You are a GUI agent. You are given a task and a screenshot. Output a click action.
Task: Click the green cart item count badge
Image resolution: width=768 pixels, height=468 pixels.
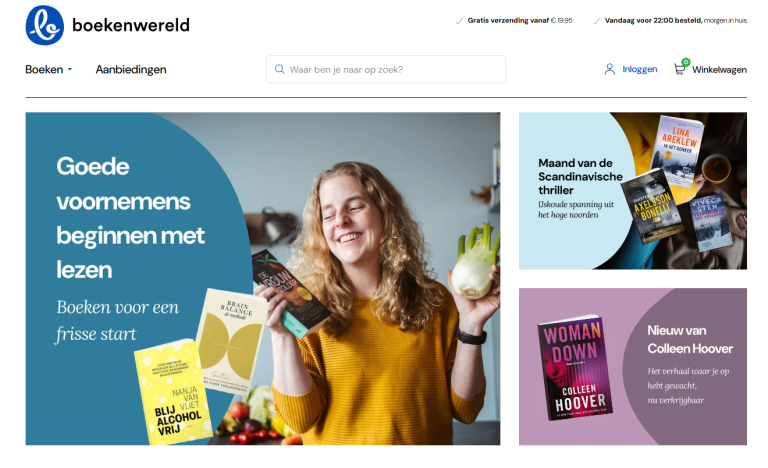tap(686, 62)
